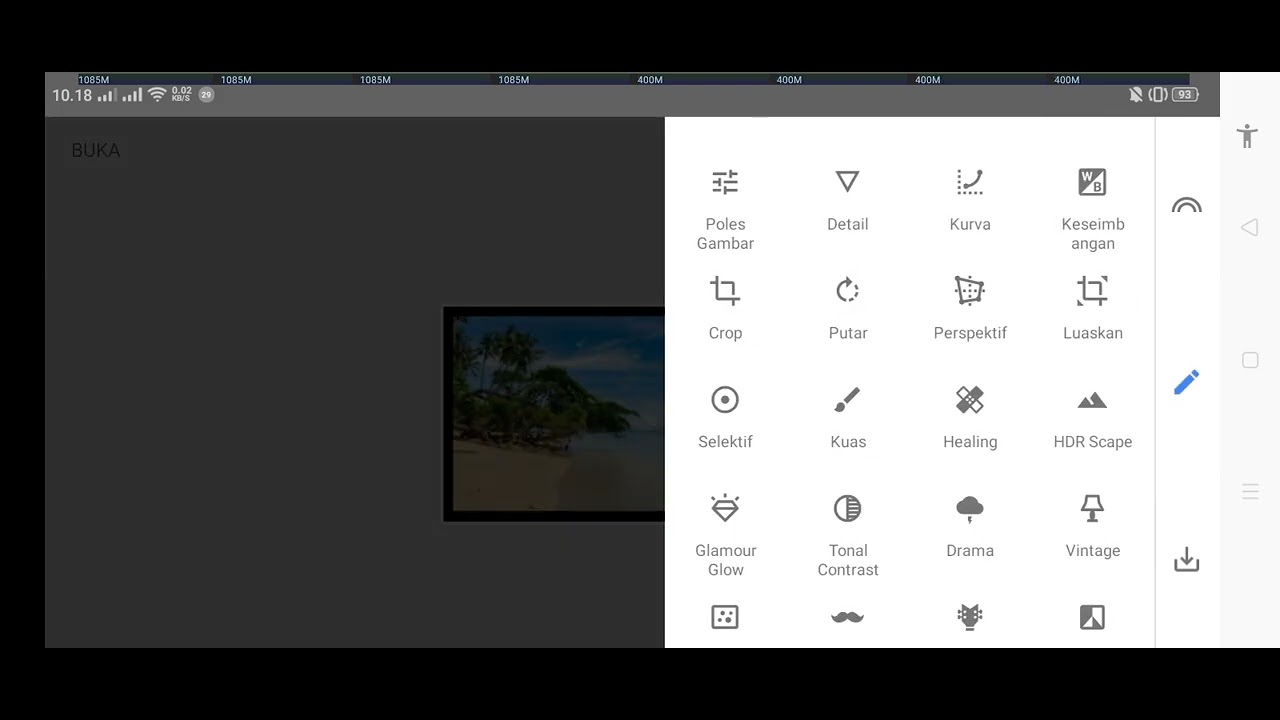
Task: Select the Detail tool
Action: pos(848,200)
